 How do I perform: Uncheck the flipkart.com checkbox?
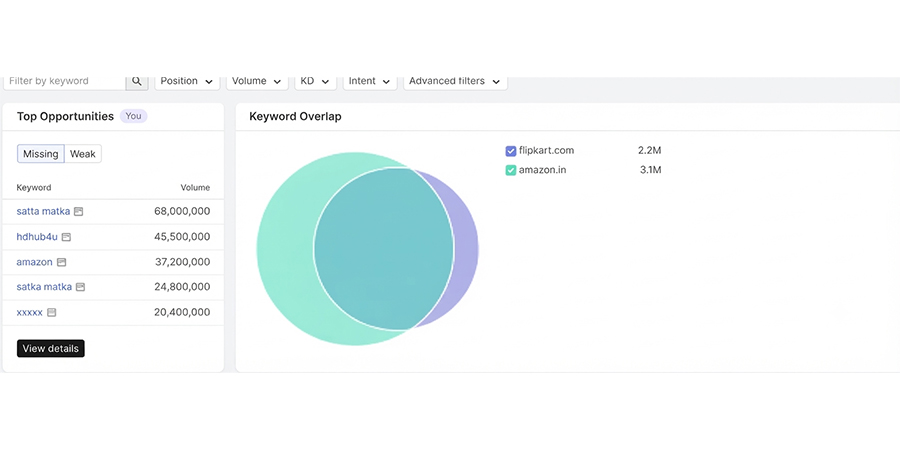(511, 151)
